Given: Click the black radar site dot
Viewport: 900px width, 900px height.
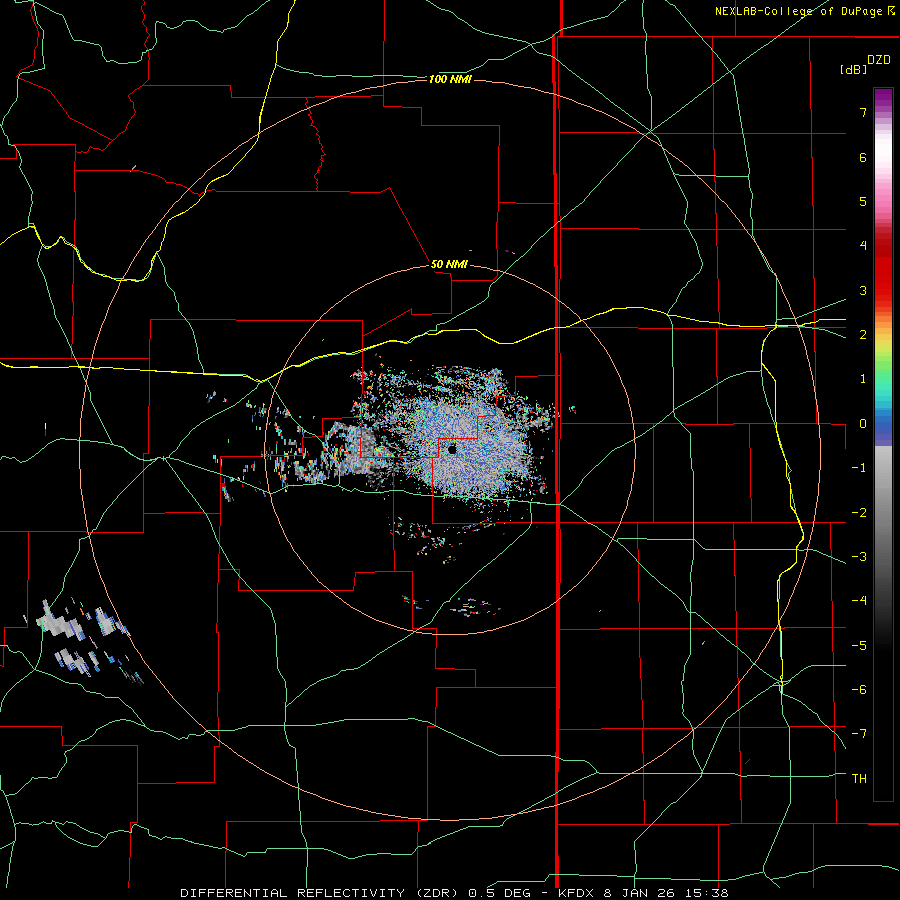Looking at the screenshot, I should pos(452,450).
